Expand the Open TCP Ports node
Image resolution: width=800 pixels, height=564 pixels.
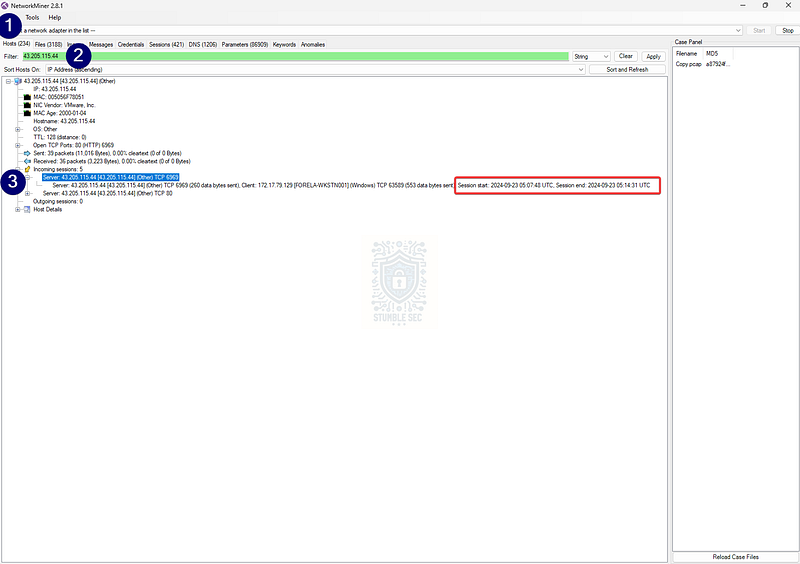(x=18, y=145)
